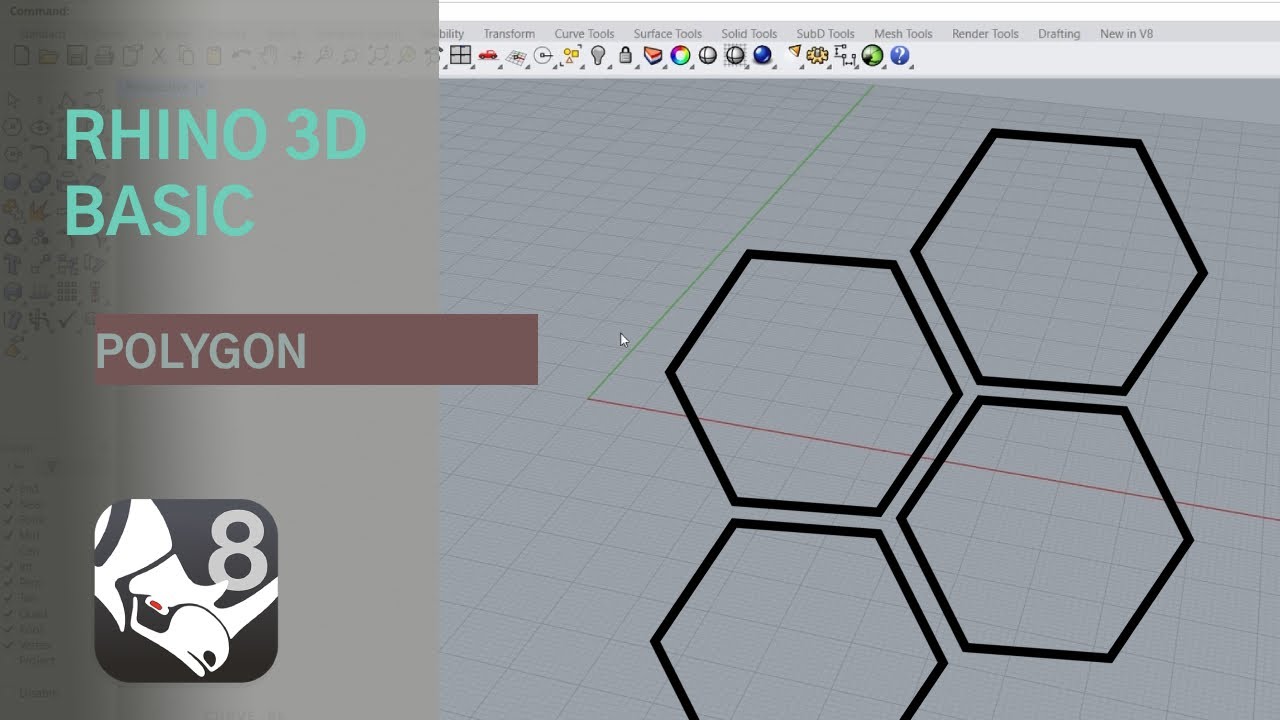Open Help with the question mark icon
1280x720 pixels.
899,56
